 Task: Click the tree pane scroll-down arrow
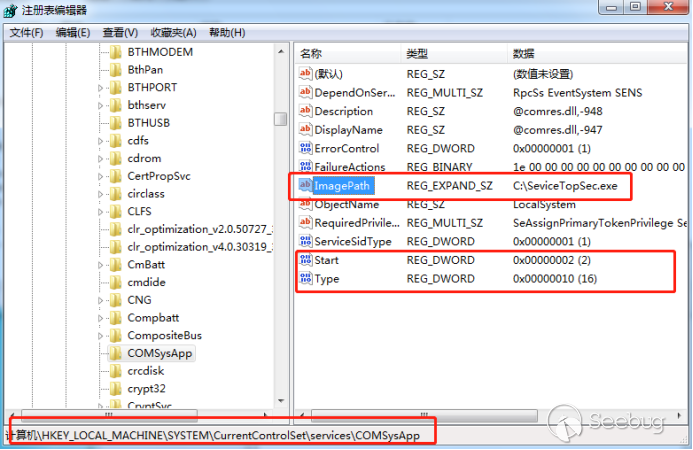(281, 400)
